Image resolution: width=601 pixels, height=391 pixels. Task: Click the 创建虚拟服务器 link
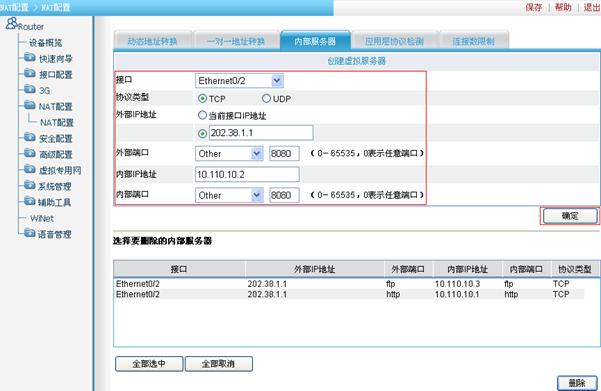356,61
